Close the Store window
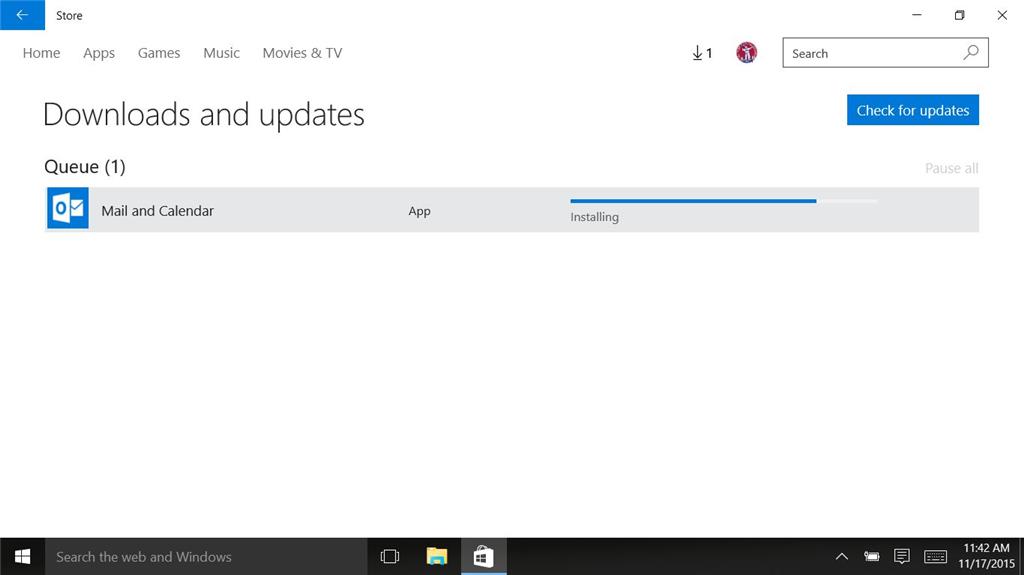Viewport: 1024px width, 575px height. click(1002, 15)
